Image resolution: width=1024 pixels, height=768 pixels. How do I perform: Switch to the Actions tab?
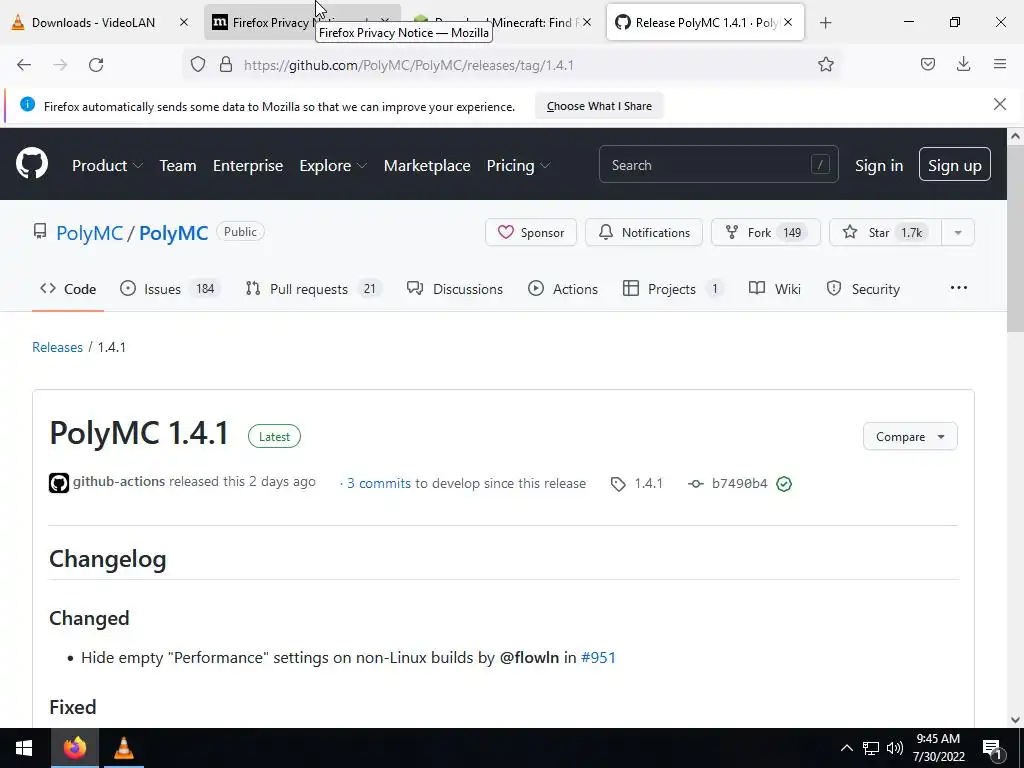(x=563, y=289)
